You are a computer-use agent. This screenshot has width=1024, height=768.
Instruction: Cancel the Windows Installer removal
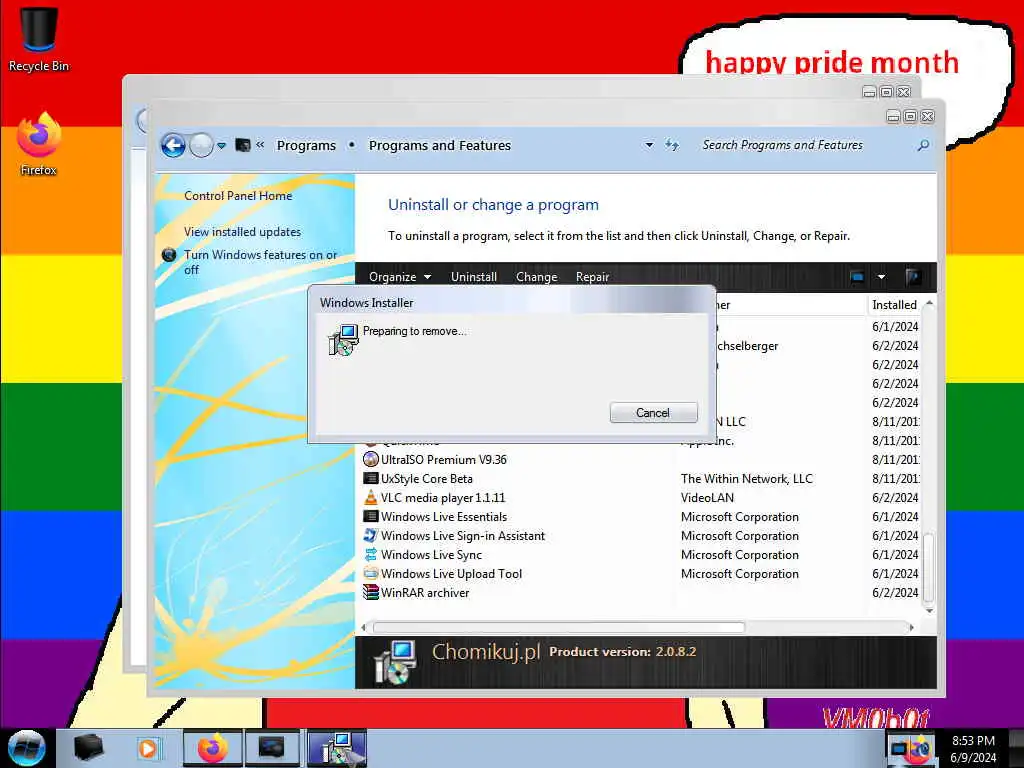point(653,413)
